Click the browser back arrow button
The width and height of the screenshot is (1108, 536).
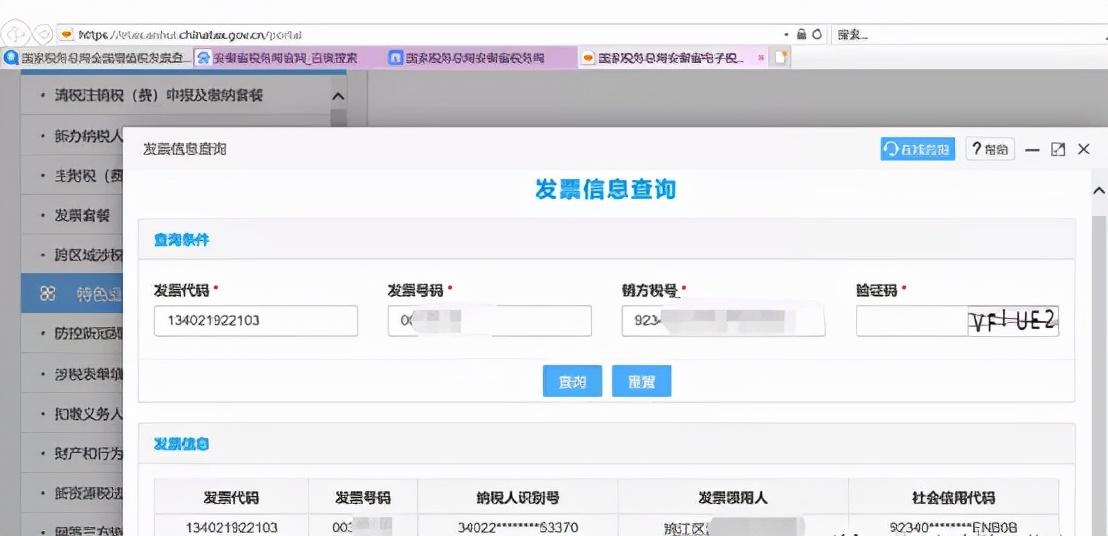tap(17, 34)
